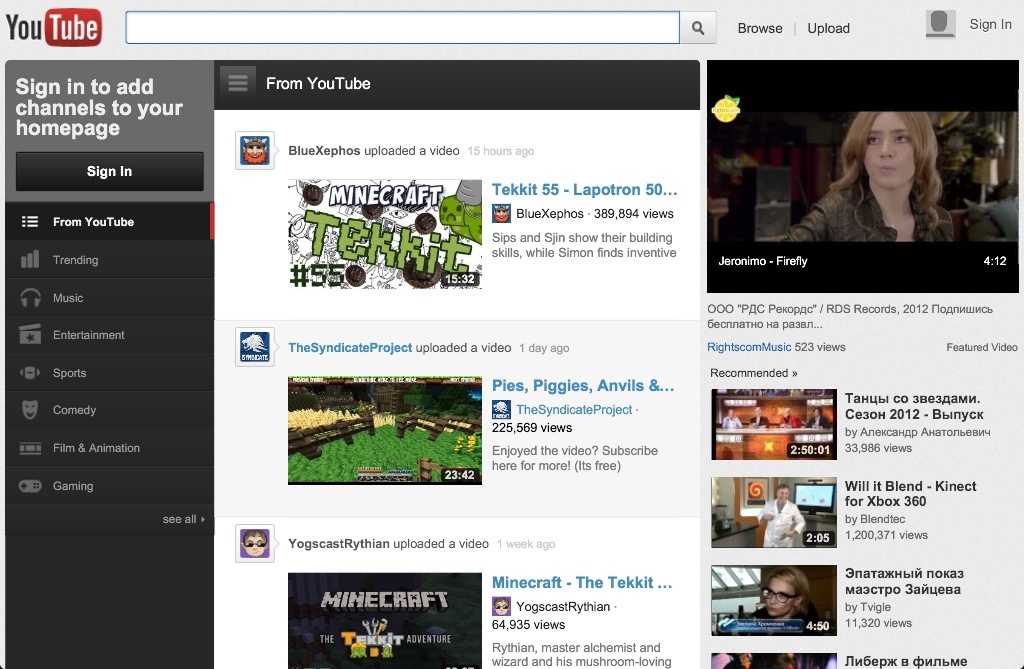This screenshot has width=1024, height=669.
Task: Open the Browse link in header
Action: coord(760,28)
